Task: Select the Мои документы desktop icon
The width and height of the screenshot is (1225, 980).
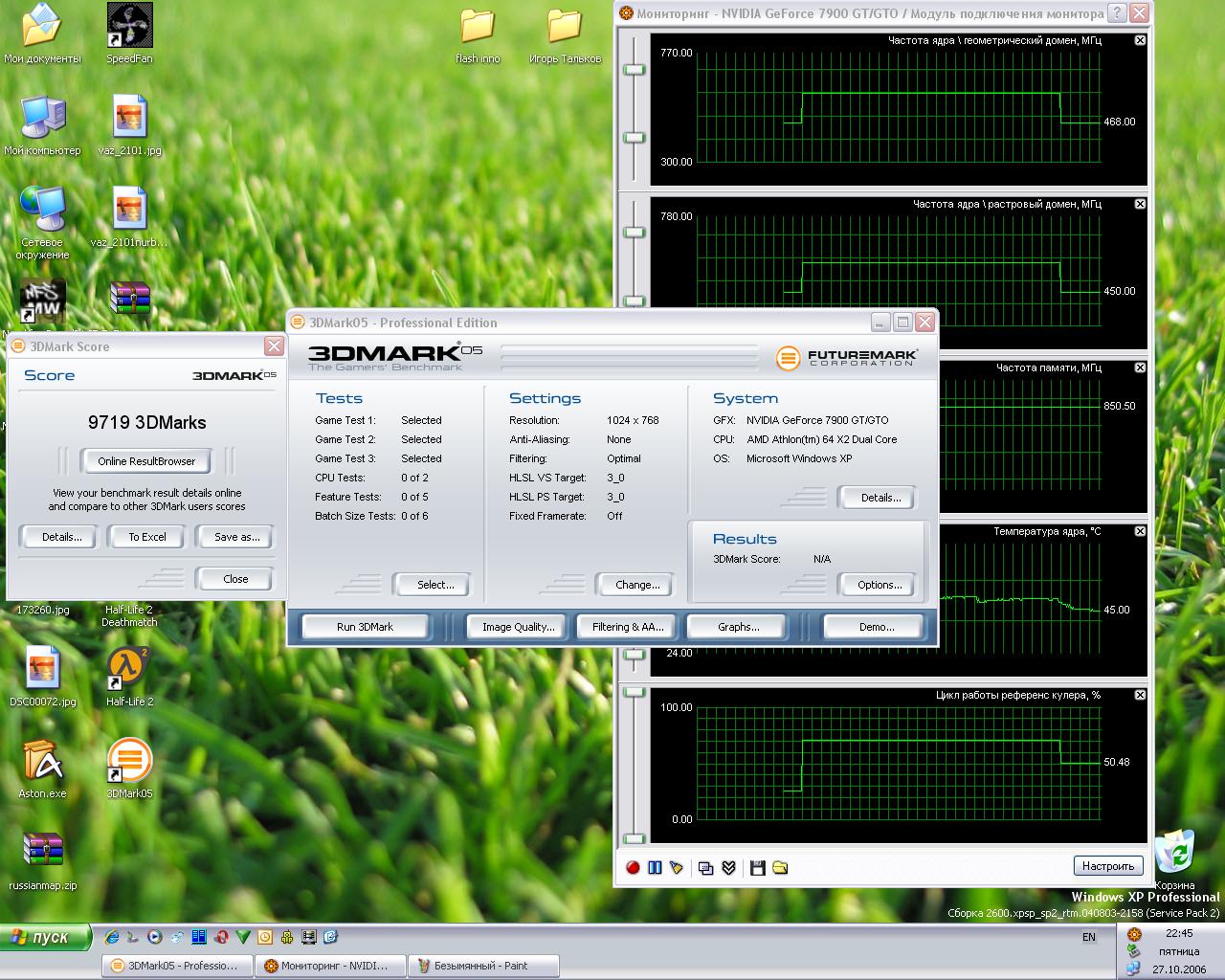Action: point(42,33)
